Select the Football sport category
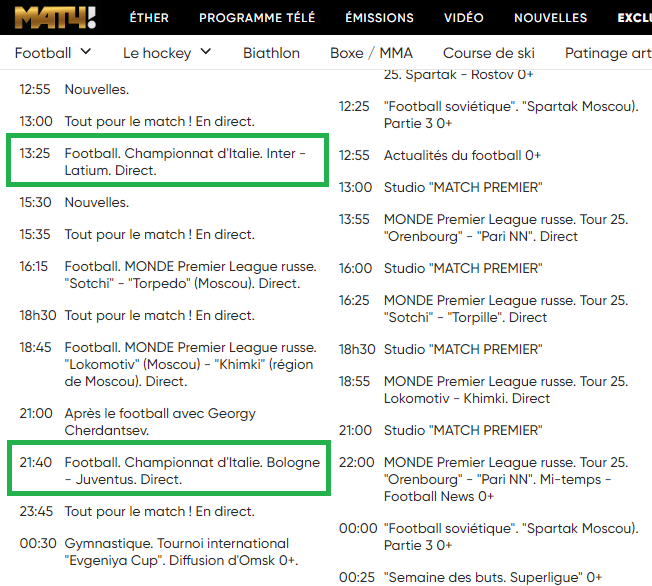This screenshot has height=586, width=652. (x=43, y=53)
